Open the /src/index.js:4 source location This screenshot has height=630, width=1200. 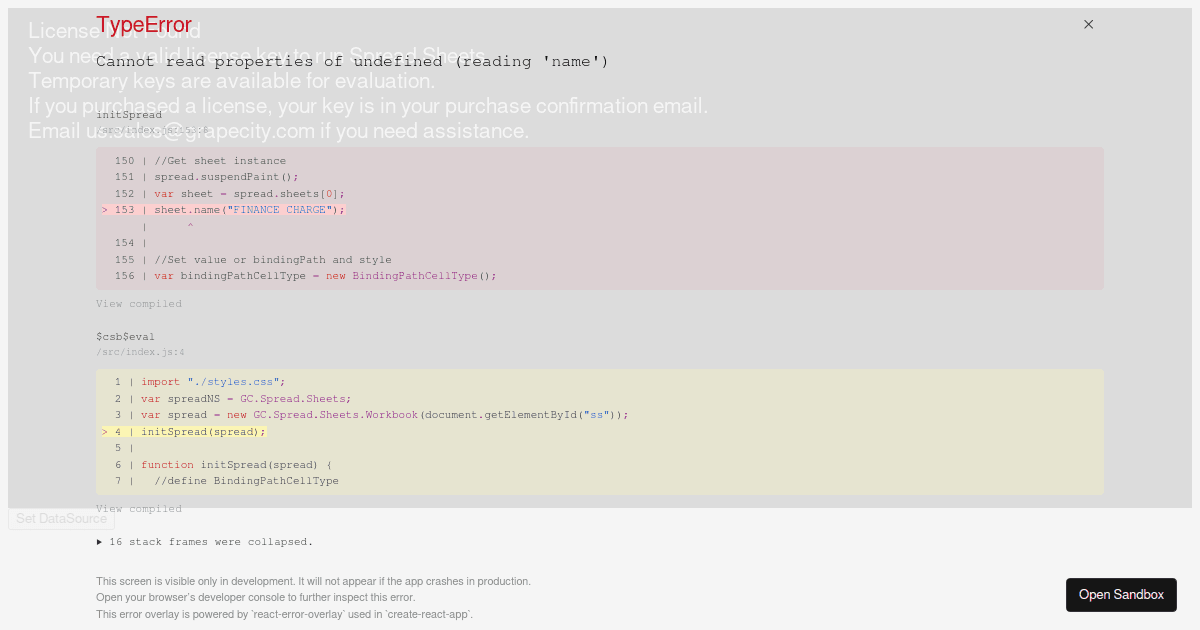click(140, 351)
